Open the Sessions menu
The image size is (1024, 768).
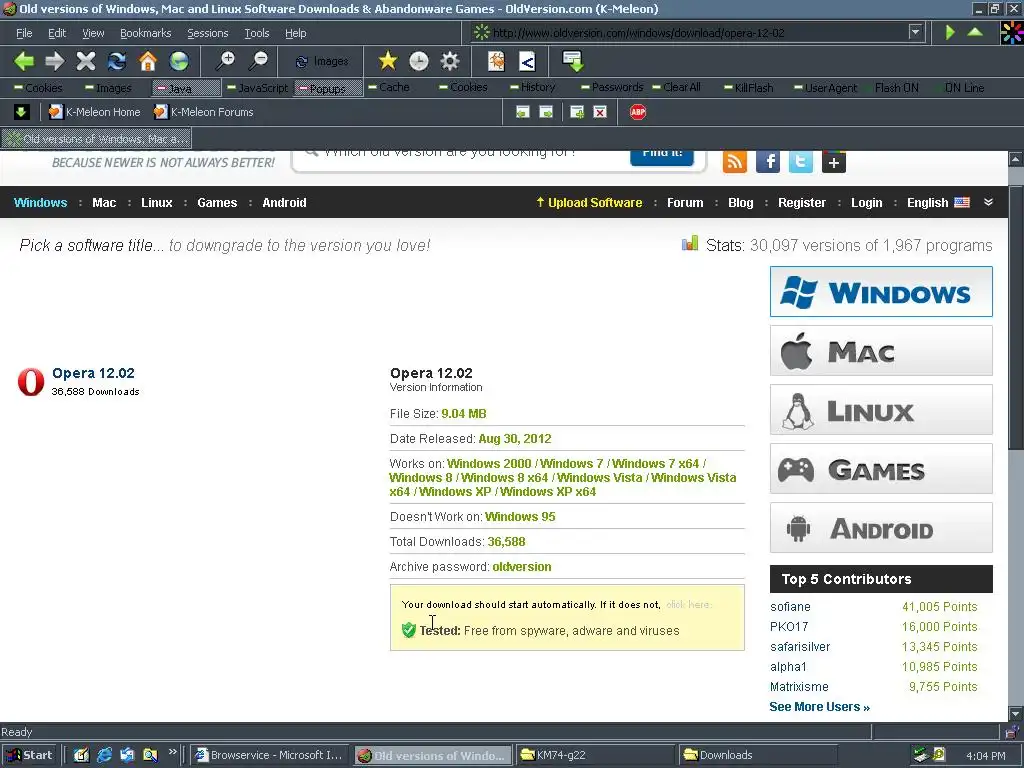click(x=208, y=33)
